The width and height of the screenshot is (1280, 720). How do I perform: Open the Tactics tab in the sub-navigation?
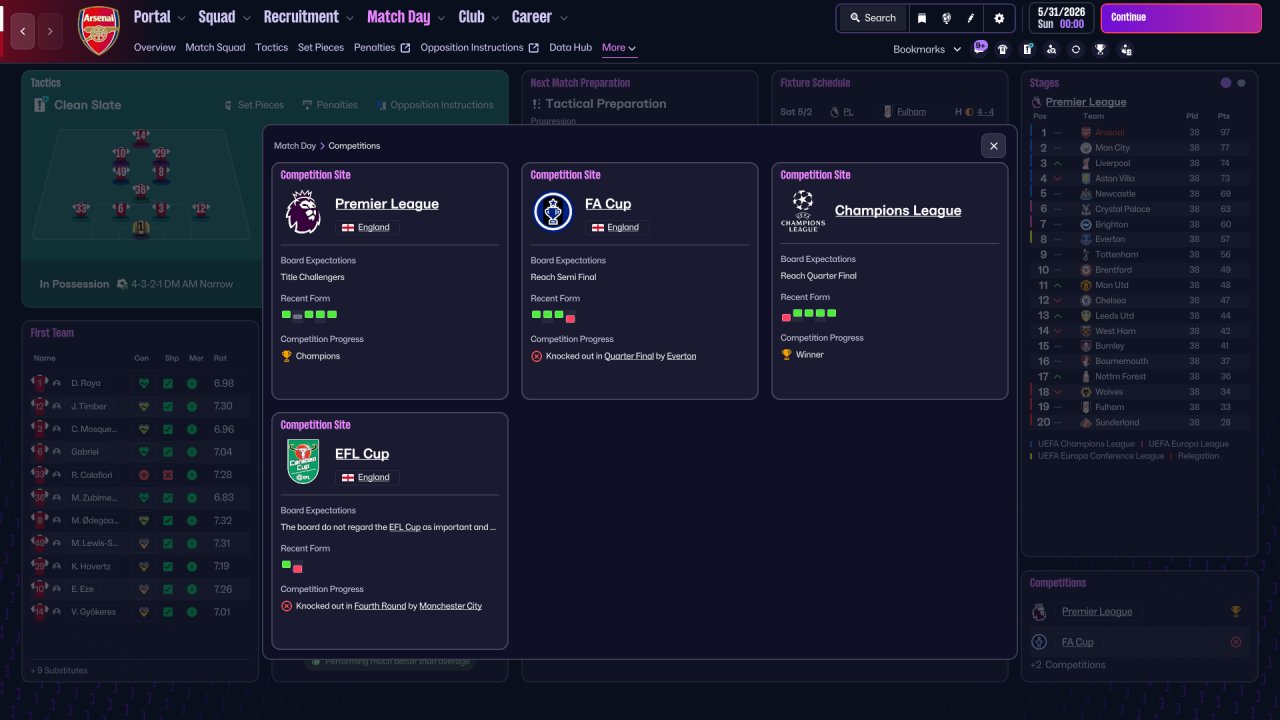click(x=271, y=48)
